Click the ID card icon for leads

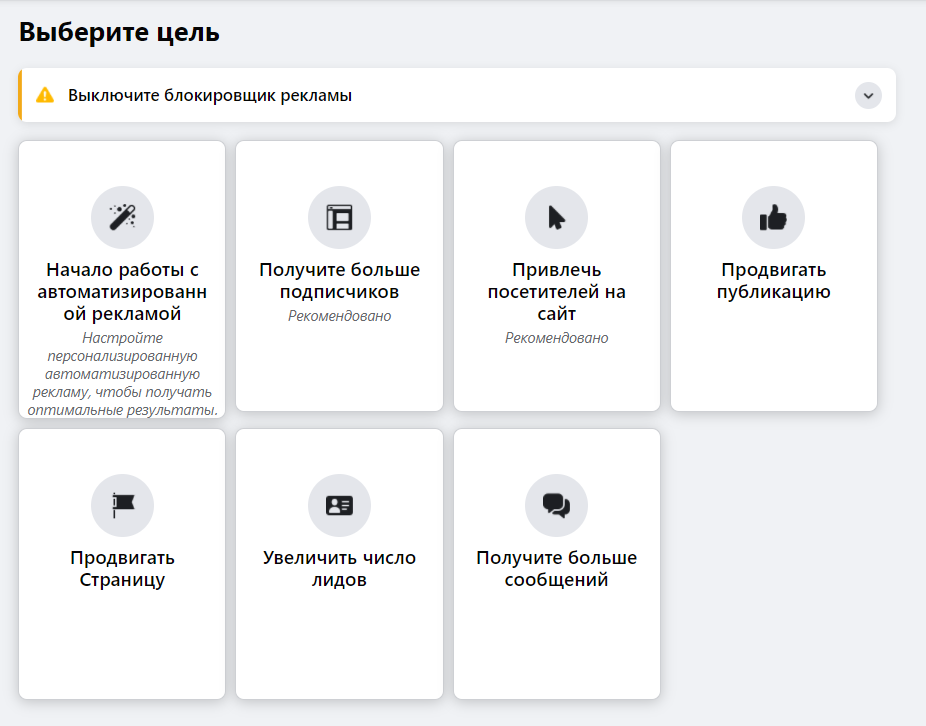339,505
